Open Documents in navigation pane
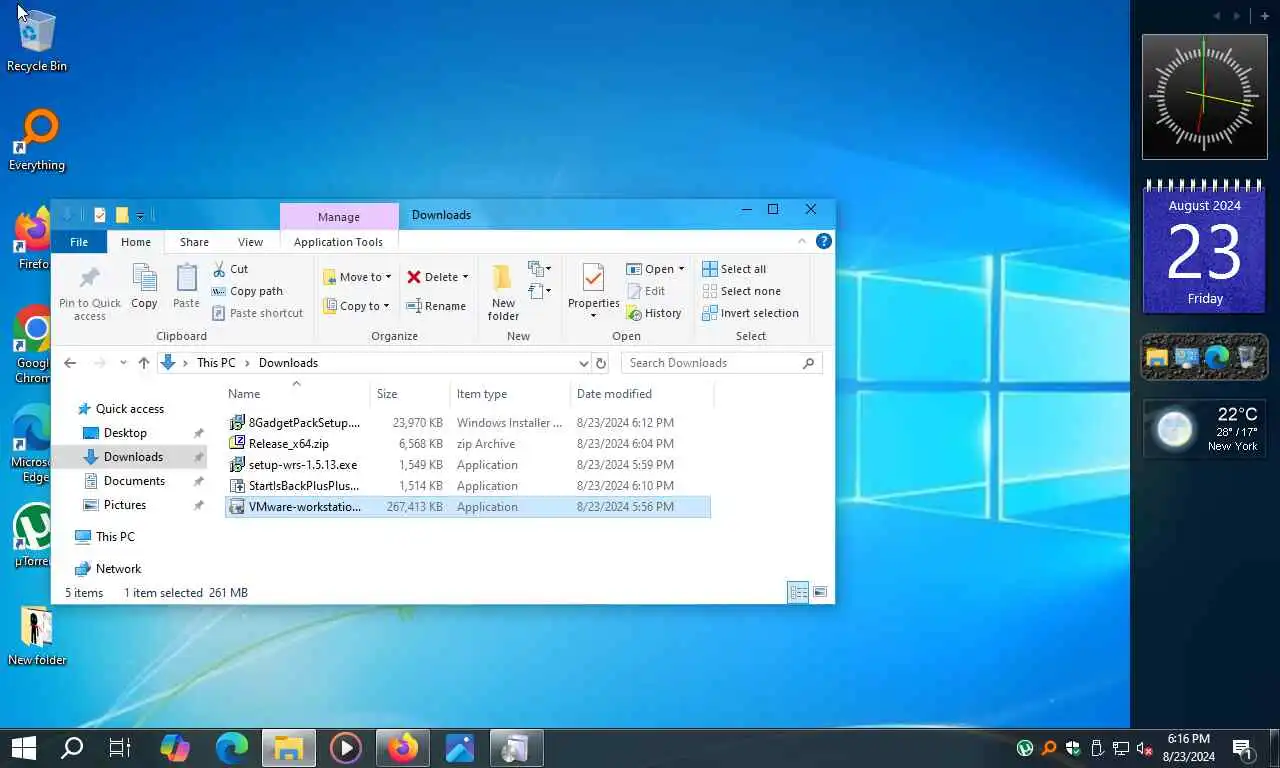 [134, 481]
